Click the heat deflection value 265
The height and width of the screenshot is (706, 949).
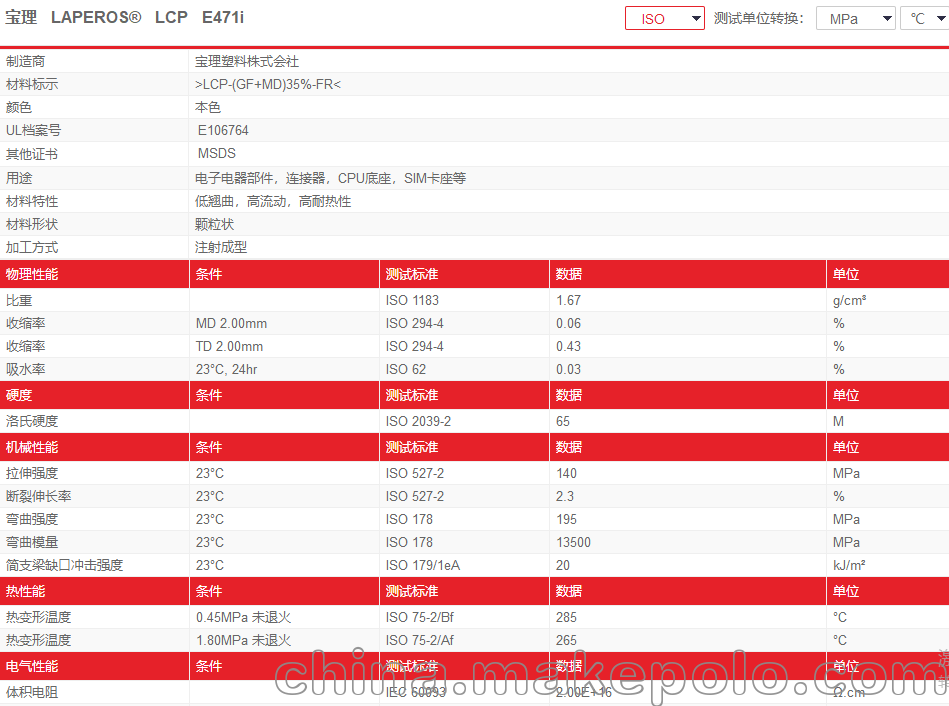[x=566, y=641]
